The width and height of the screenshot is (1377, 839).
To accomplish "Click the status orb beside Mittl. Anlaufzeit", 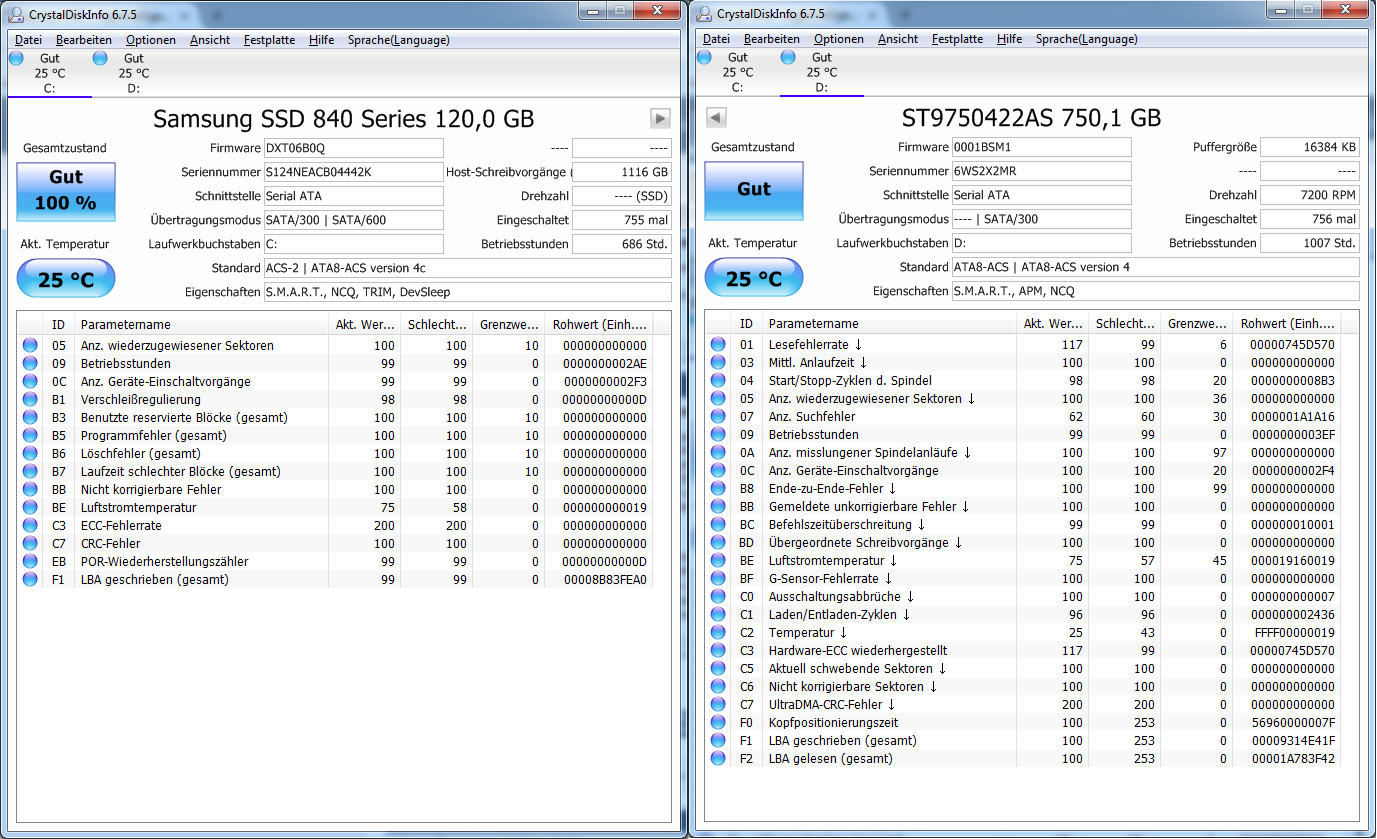I will (x=718, y=363).
